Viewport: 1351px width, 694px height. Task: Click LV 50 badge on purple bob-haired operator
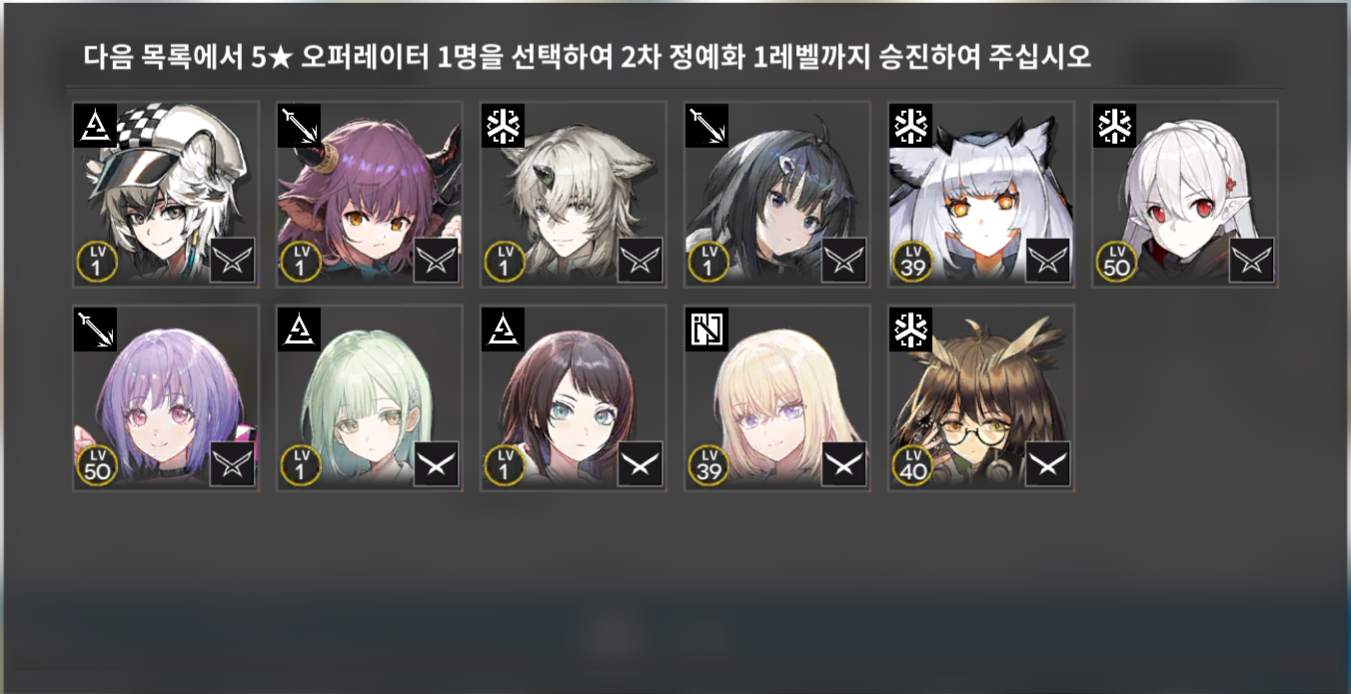pos(97,465)
